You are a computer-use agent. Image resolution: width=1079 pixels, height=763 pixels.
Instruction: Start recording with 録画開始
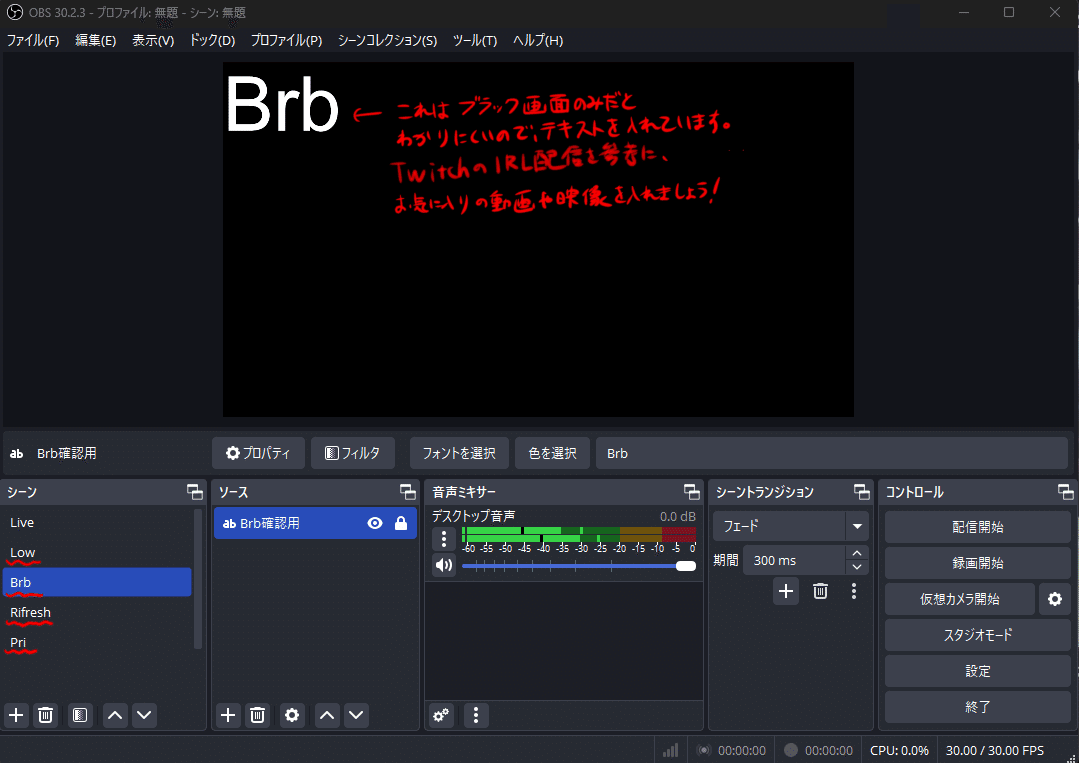pyautogui.click(x=978, y=563)
